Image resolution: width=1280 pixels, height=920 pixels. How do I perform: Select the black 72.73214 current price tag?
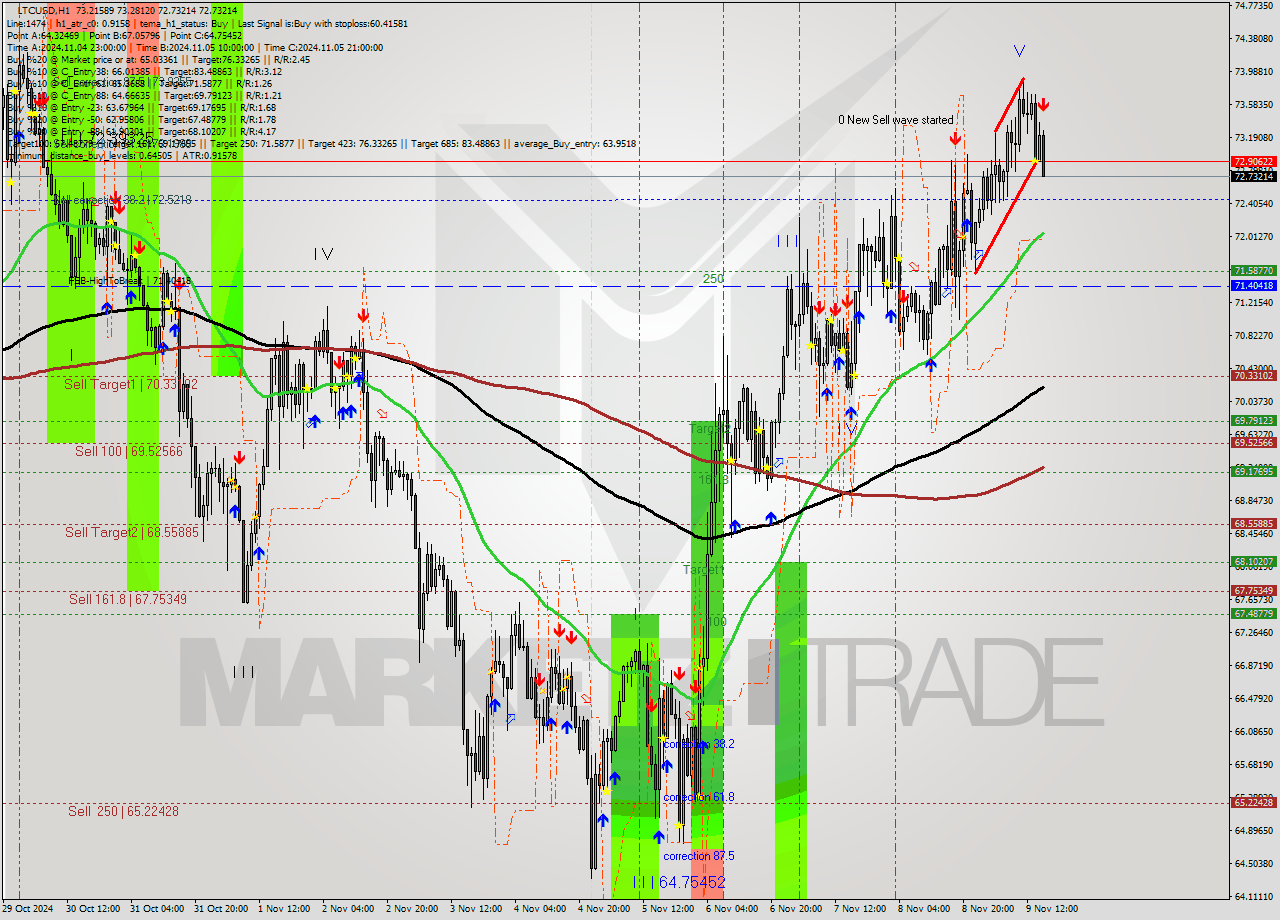click(x=1253, y=177)
